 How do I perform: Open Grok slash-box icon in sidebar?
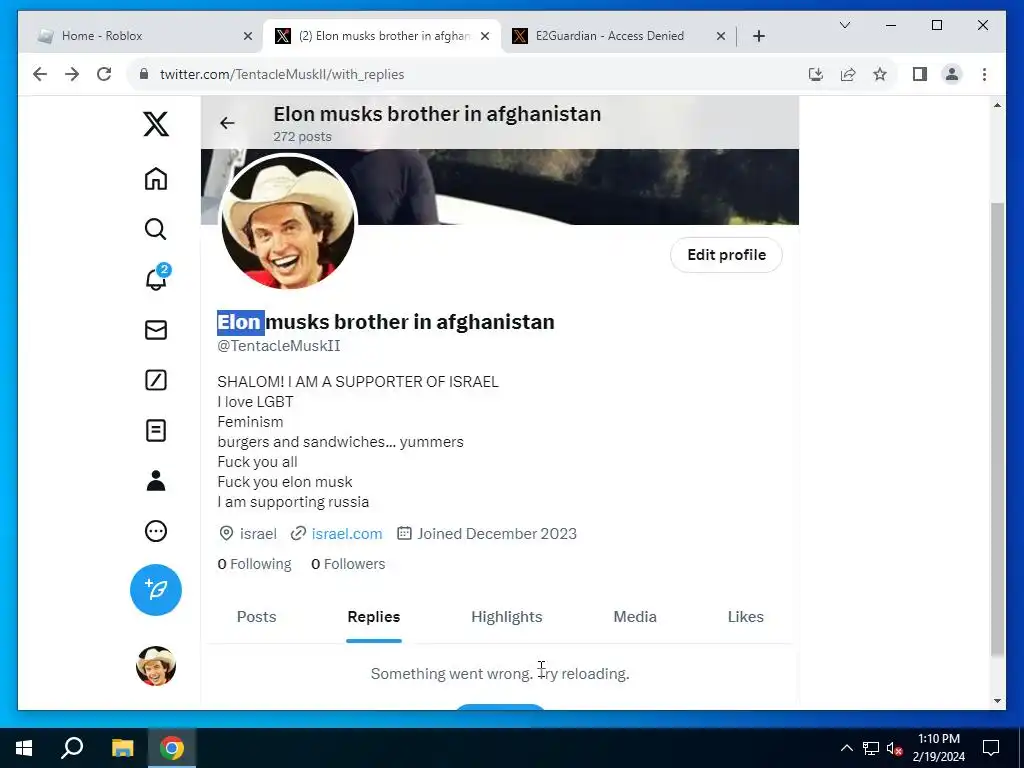click(x=155, y=380)
